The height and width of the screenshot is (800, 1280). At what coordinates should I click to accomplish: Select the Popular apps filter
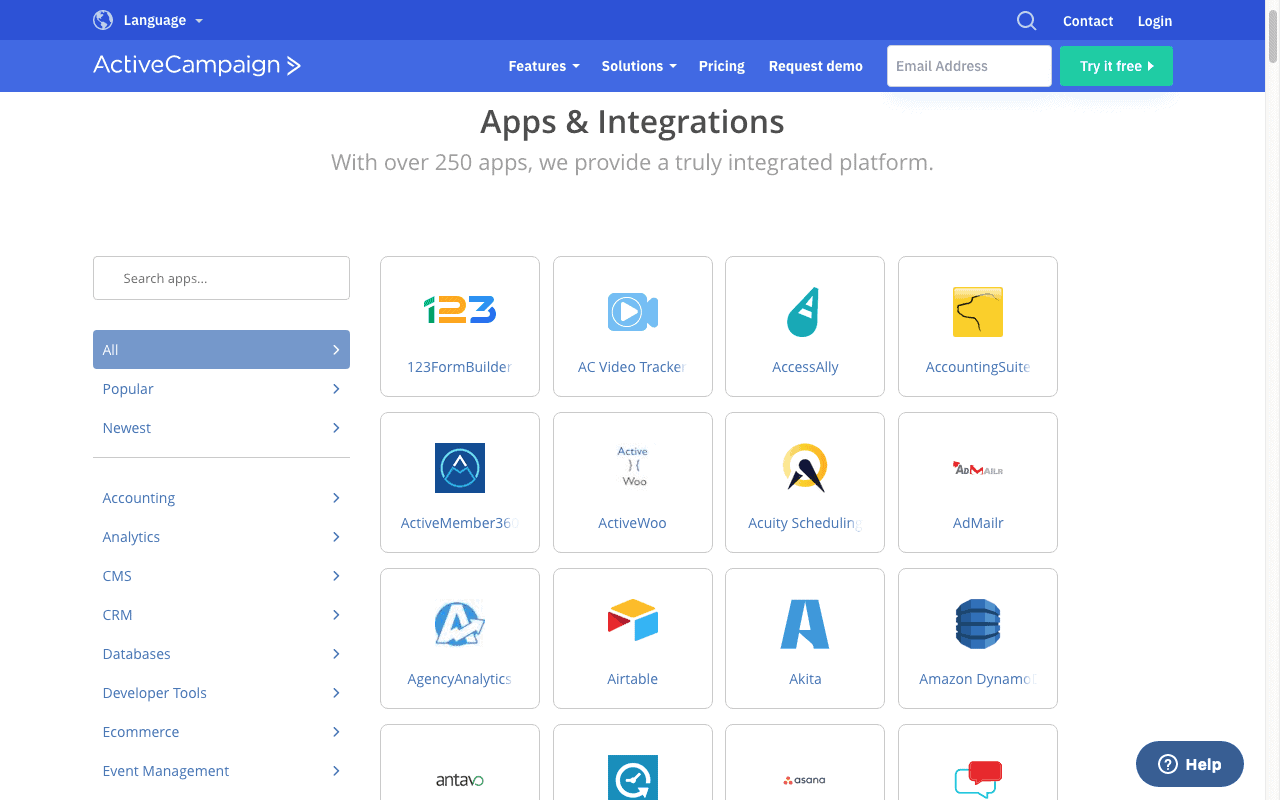[221, 389]
